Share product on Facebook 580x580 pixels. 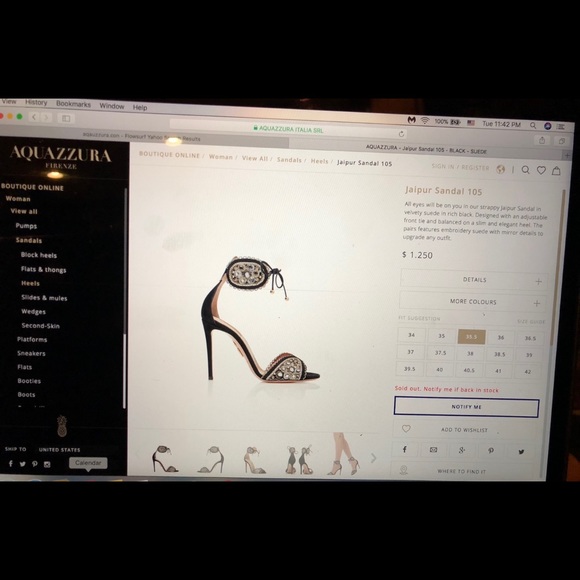click(x=405, y=449)
